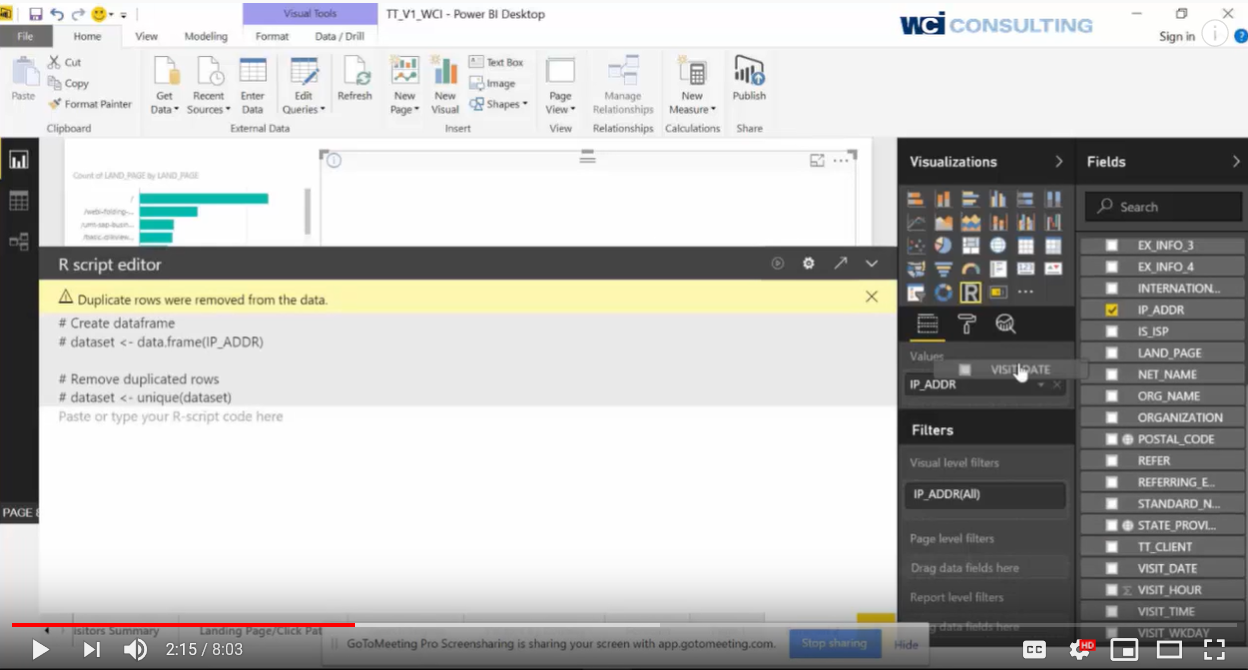Click the Save icon in quick access toolbar

(x=36, y=14)
